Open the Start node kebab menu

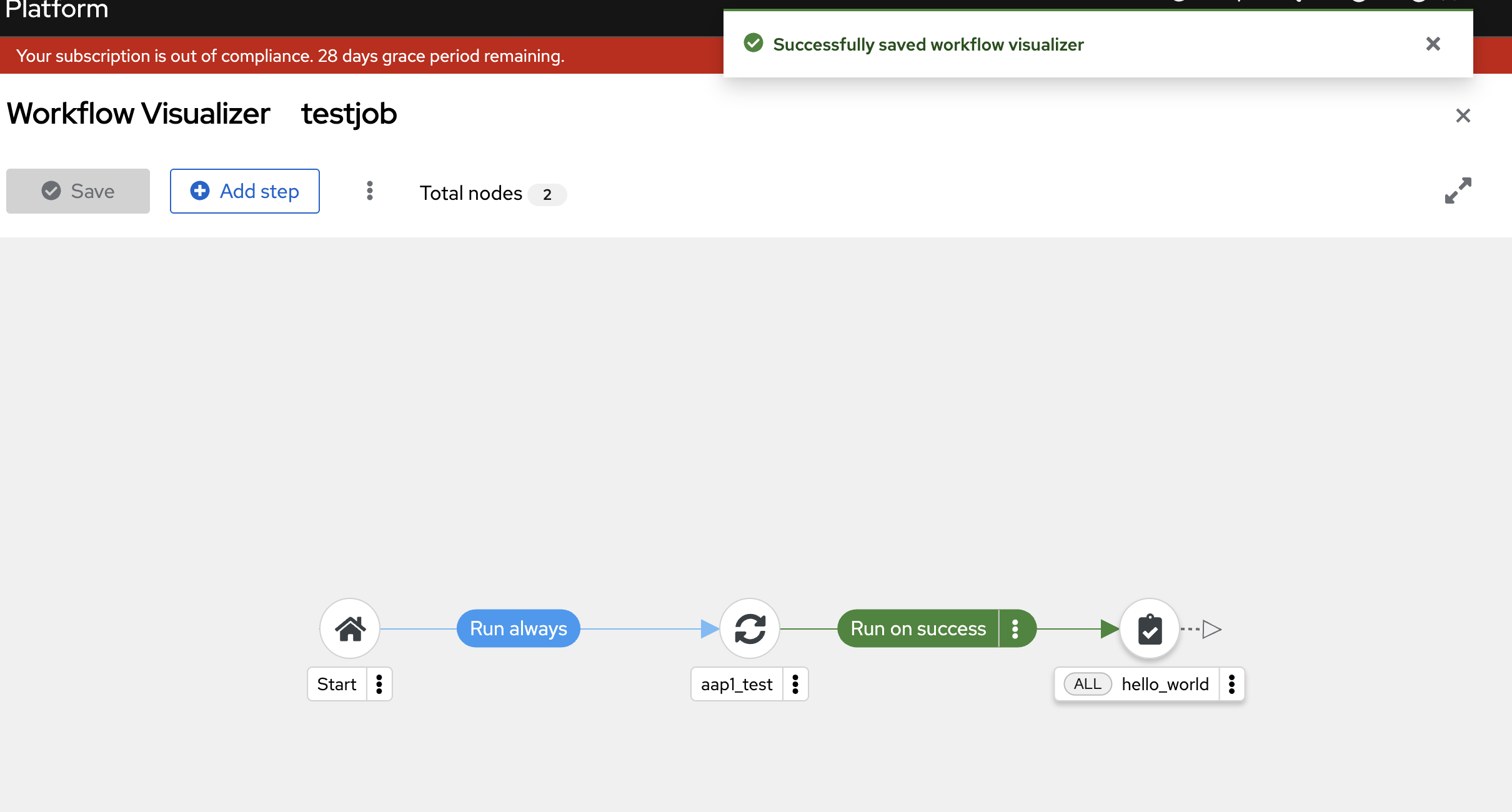click(x=379, y=684)
